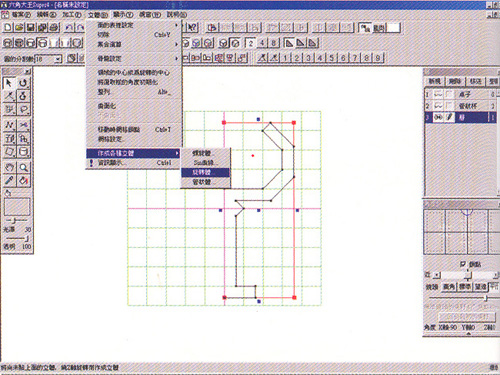Select the rotate tool in toolbox

click(23, 83)
